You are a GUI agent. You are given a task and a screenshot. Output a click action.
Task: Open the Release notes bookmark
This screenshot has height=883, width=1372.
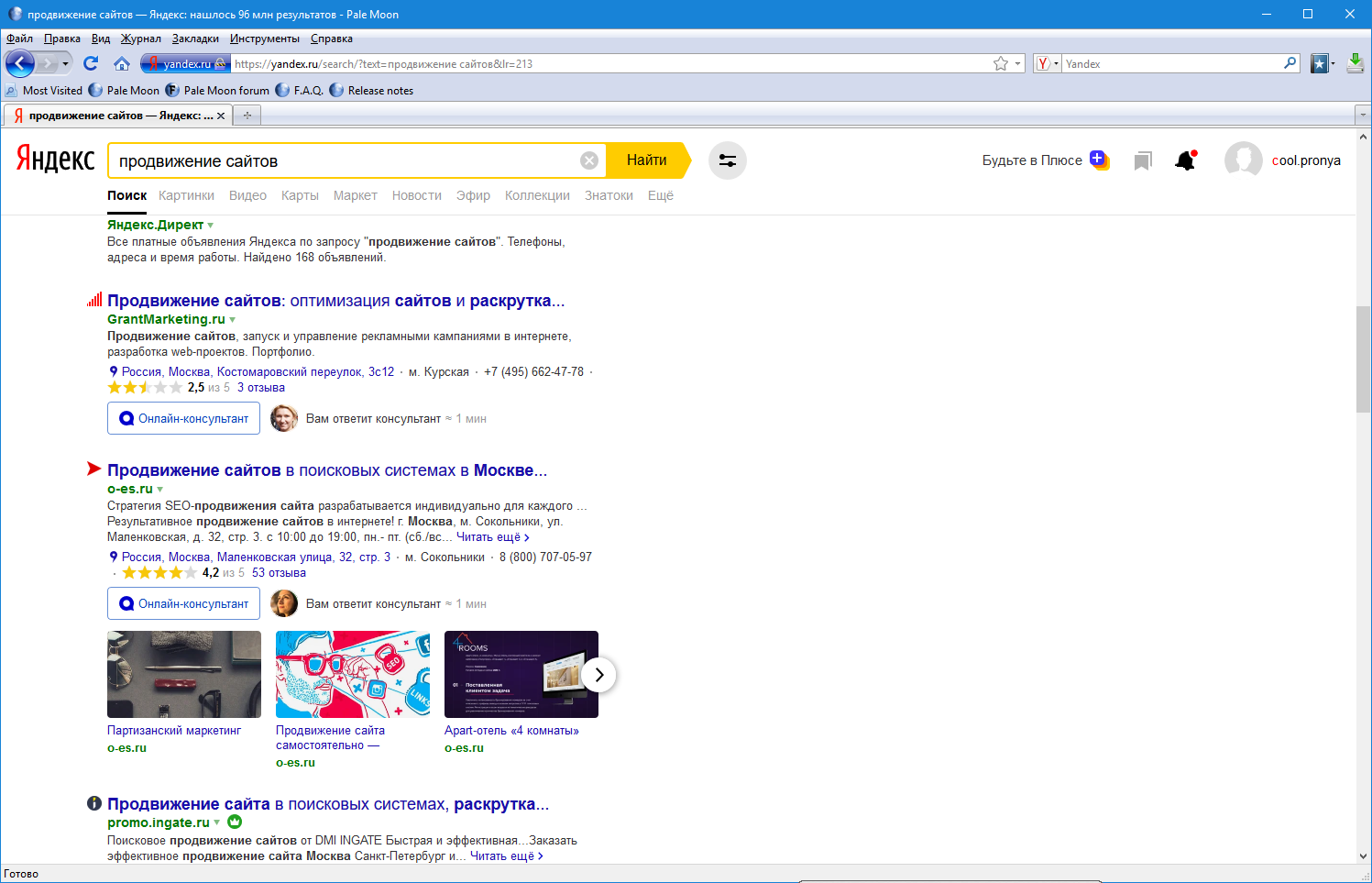click(x=371, y=91)
